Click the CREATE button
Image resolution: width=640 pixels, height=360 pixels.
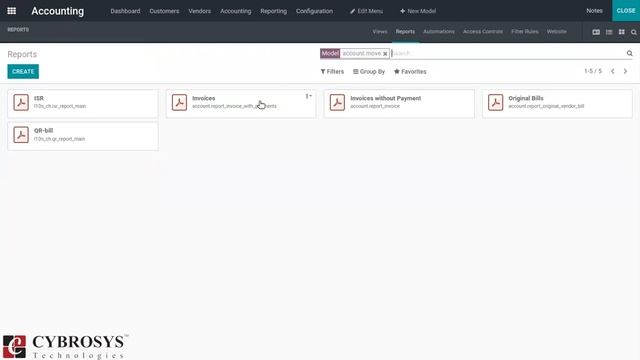tap(23, 71)
